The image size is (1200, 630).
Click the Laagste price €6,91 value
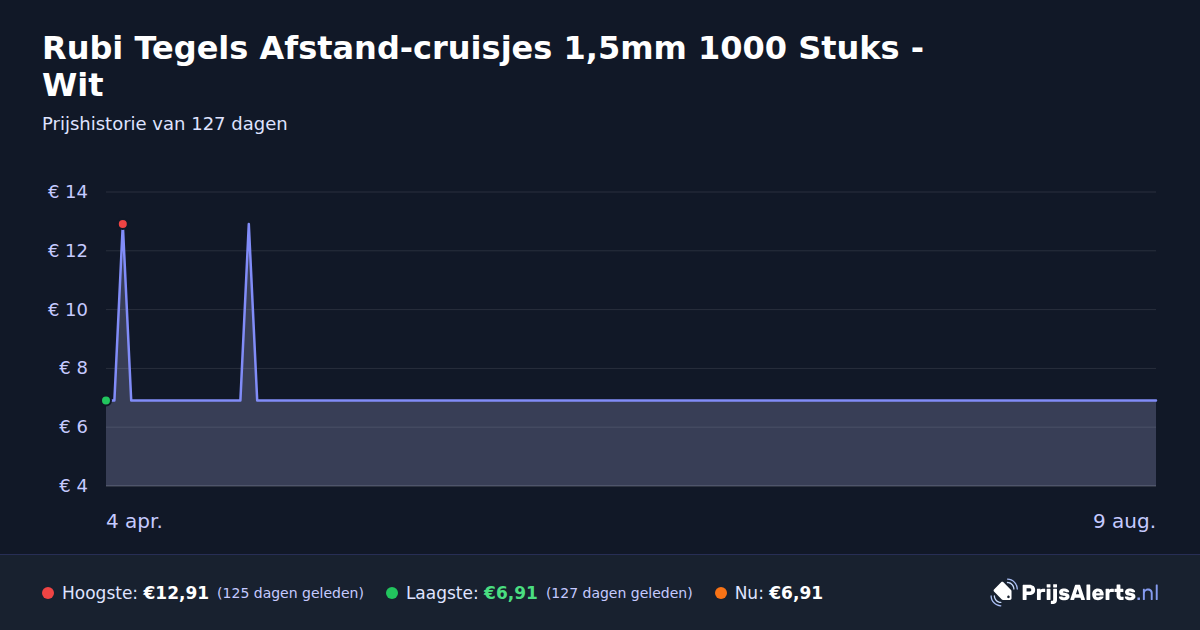click(511, 593)
